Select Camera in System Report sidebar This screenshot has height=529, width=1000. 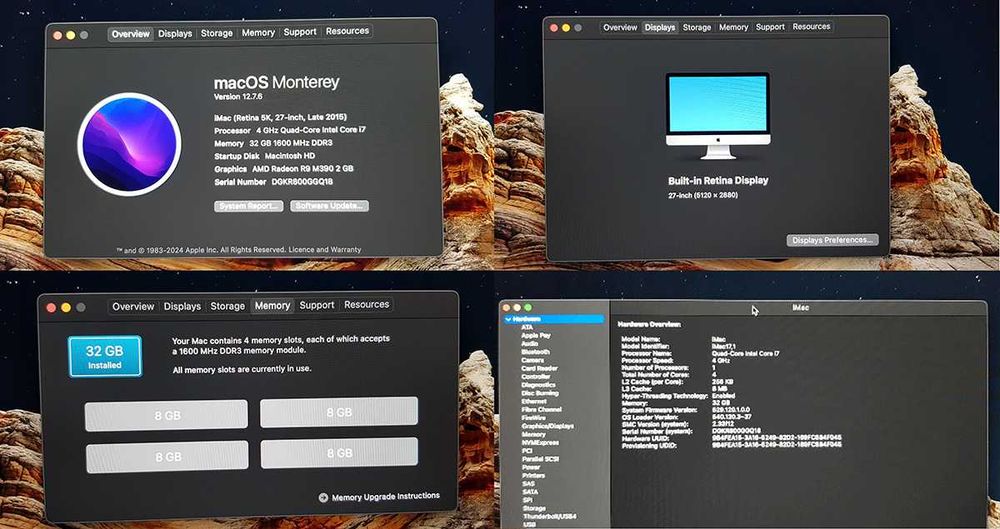point(533,360)
